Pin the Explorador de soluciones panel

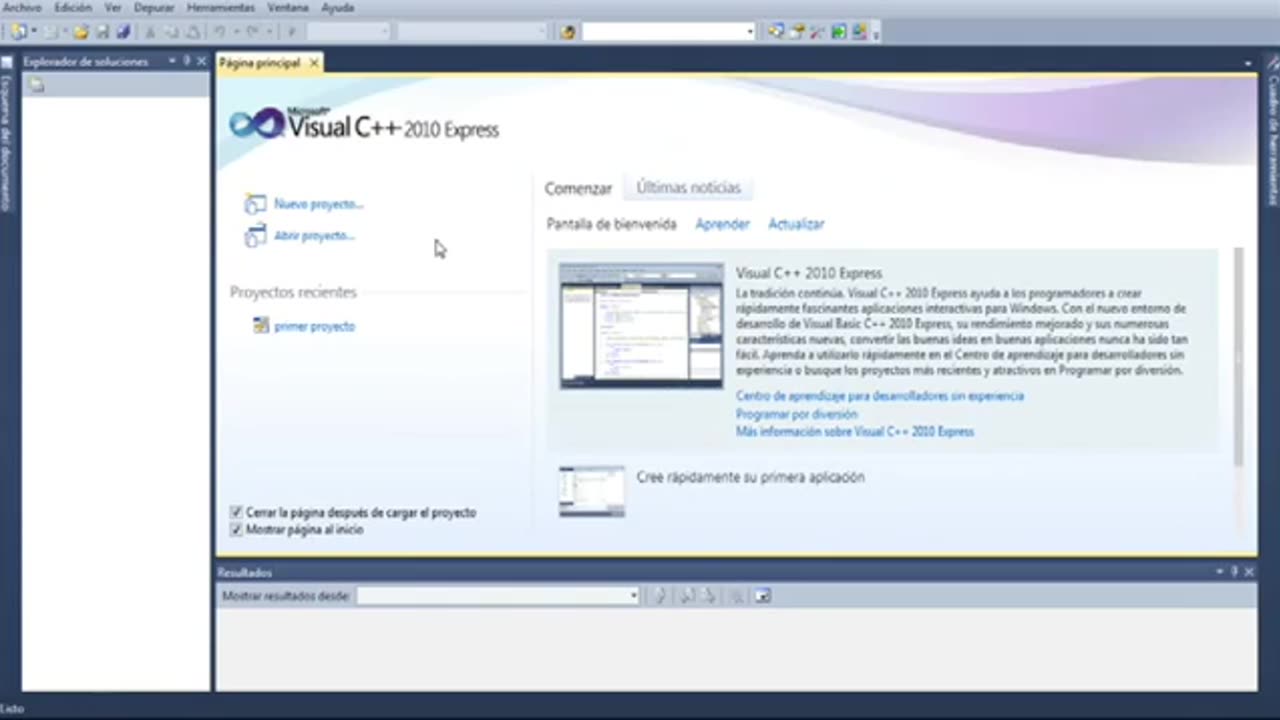186,61
